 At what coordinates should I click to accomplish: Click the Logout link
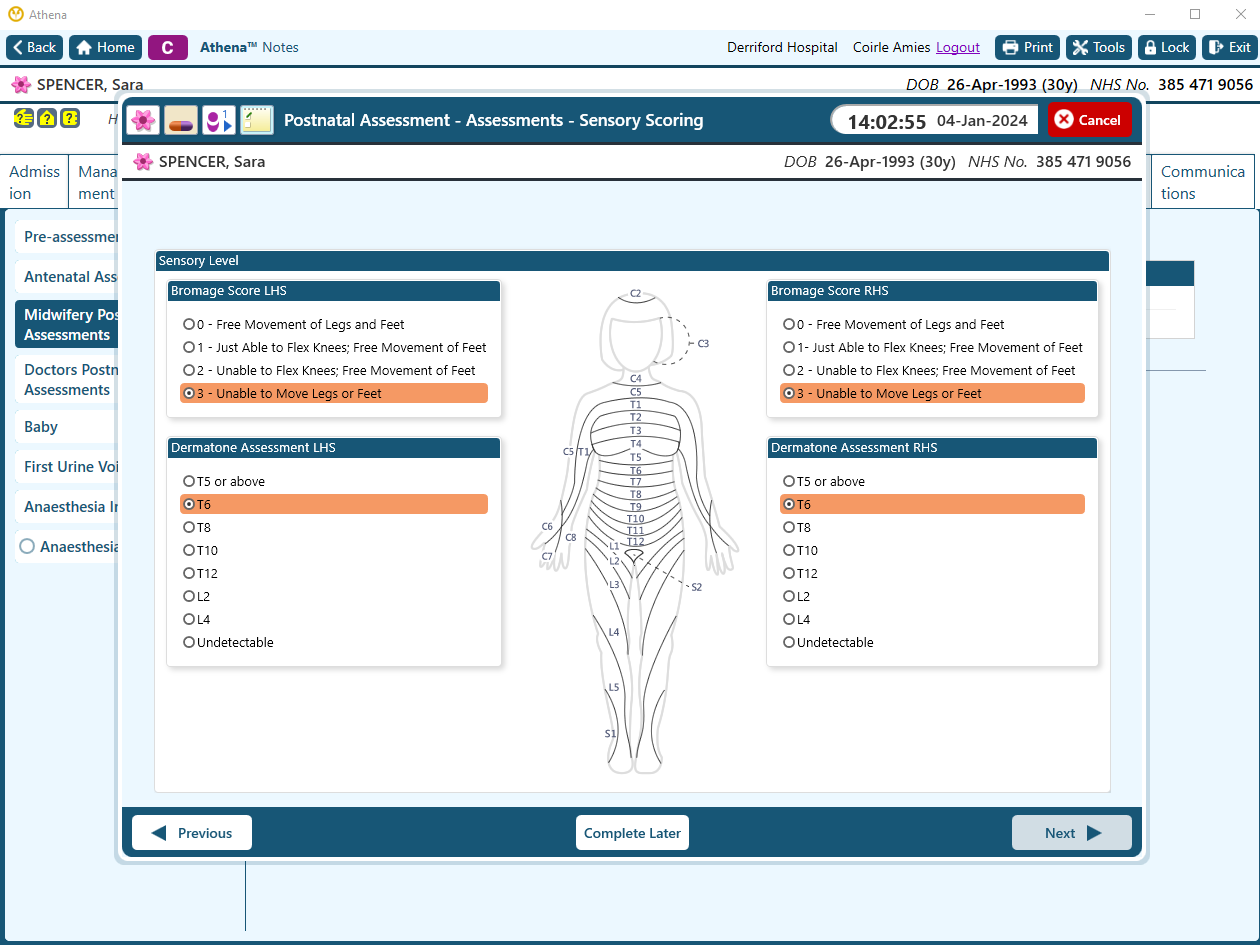(x=958, y=47)
